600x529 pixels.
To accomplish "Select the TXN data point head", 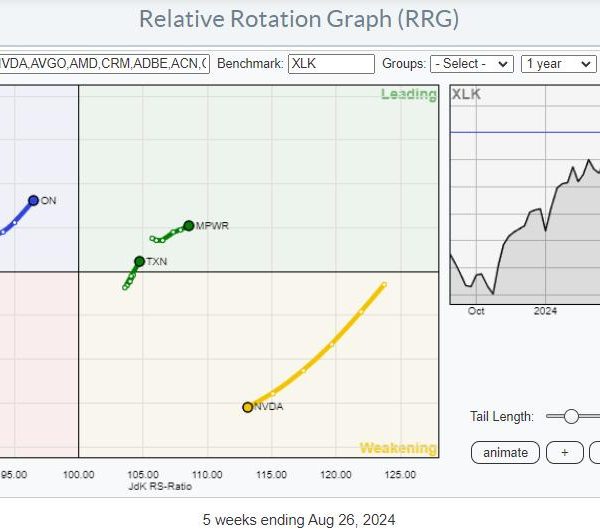I will pyautogui.click(x=140, y=261).
